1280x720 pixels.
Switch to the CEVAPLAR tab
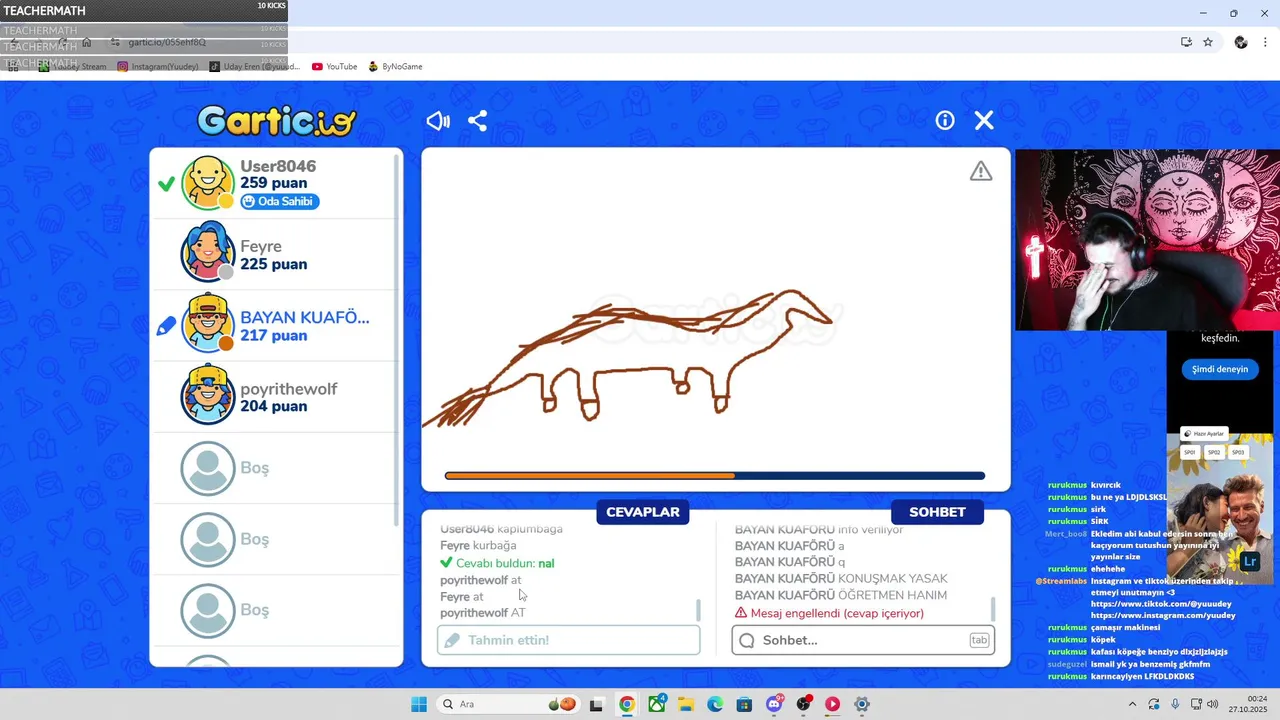(643, 512)
